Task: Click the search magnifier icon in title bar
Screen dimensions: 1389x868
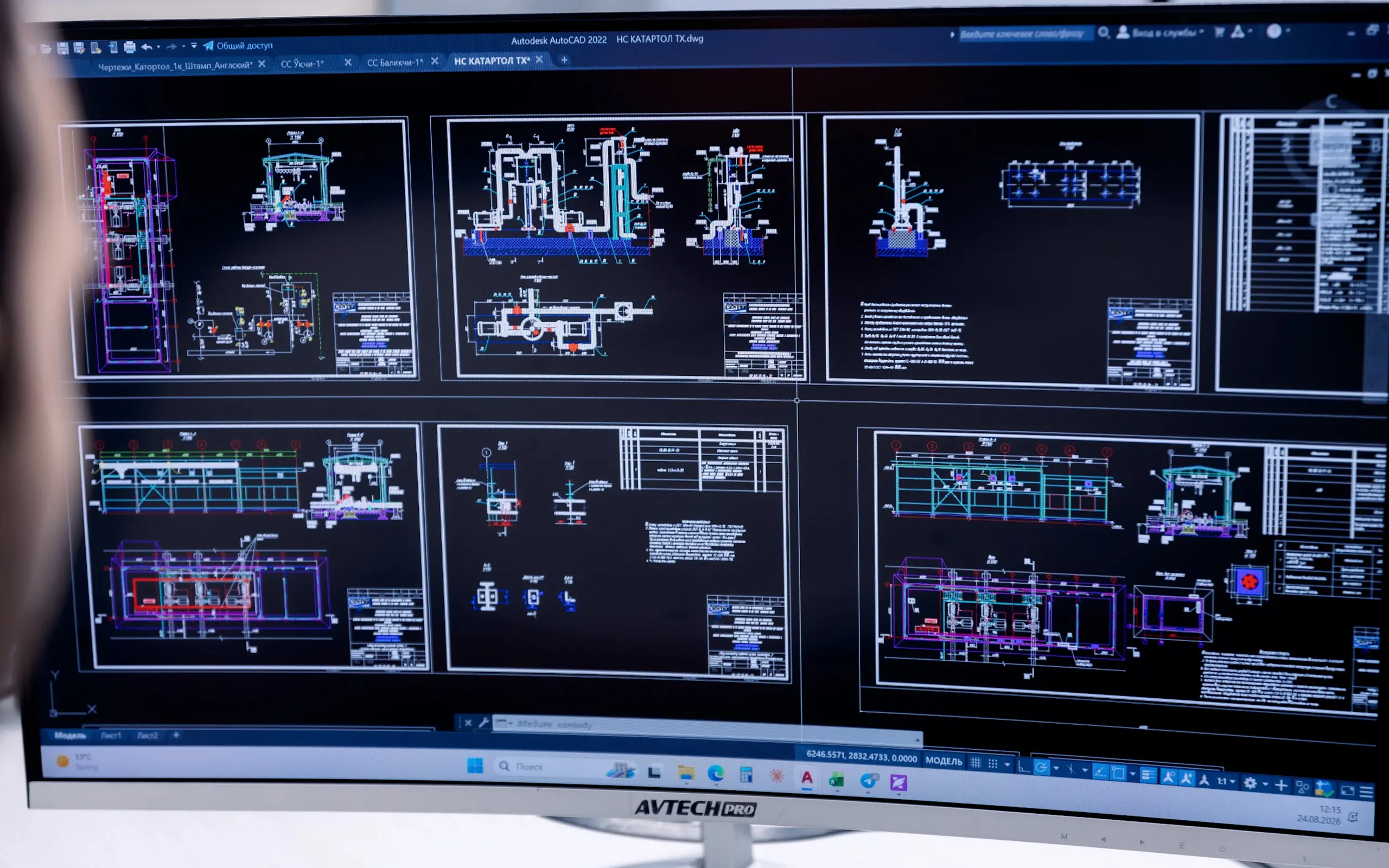Action: (x=1103, y=33)
